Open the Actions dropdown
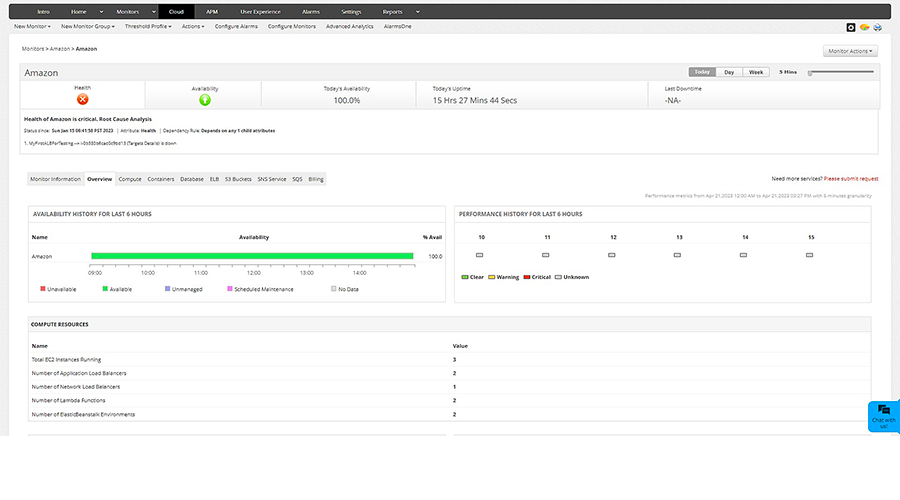The image size is (900, 500). pos(193,26)
